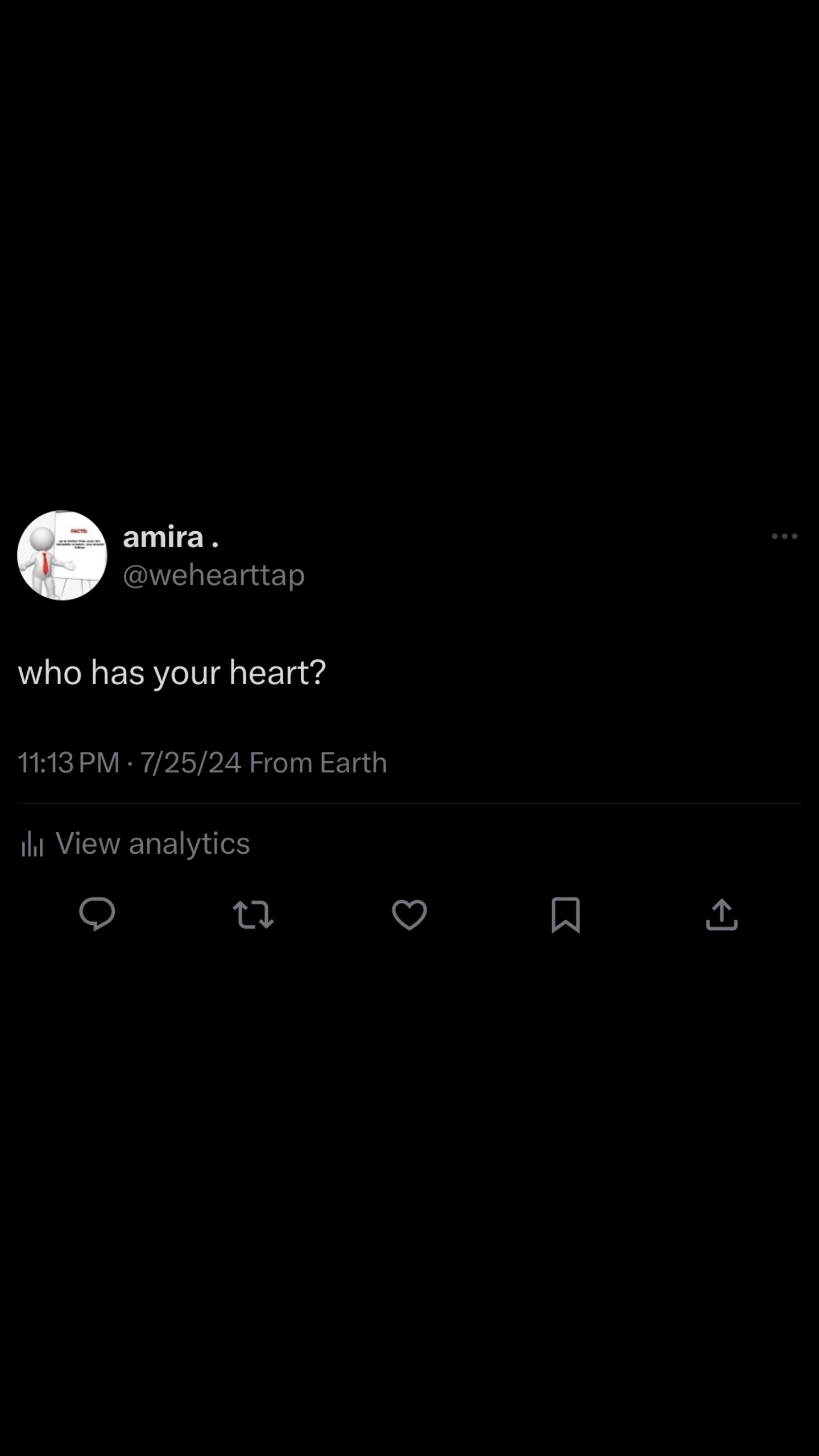Click the word "analytics" below the tweet
Image resolution: width=819 pixels, height=1456 pixels.
(x=189, y=843)
